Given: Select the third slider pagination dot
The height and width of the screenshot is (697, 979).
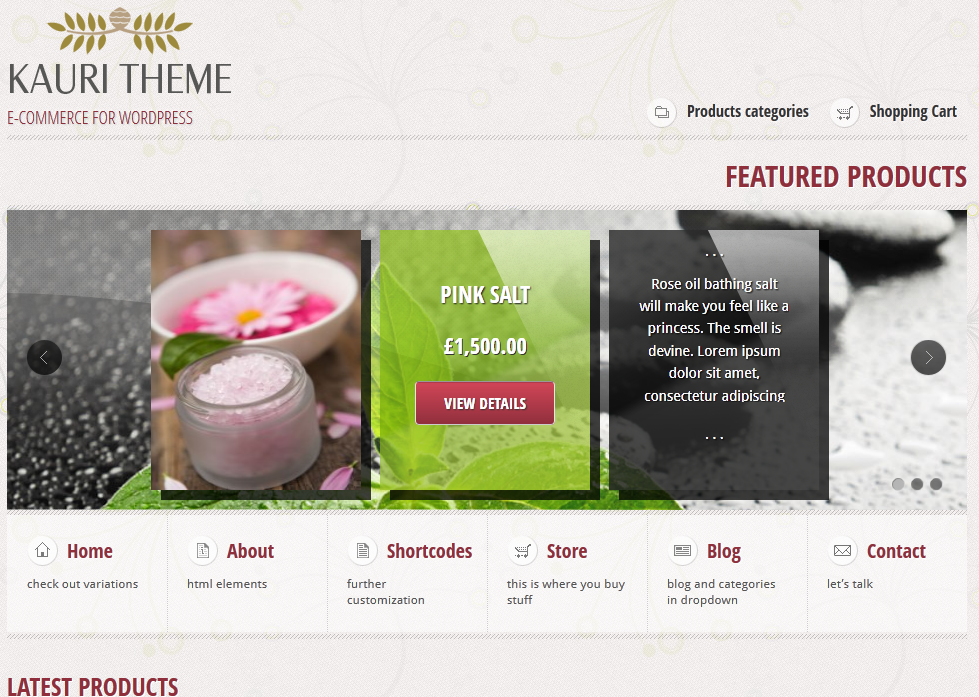Looking at the screenshot, I should tap(935, 484).
